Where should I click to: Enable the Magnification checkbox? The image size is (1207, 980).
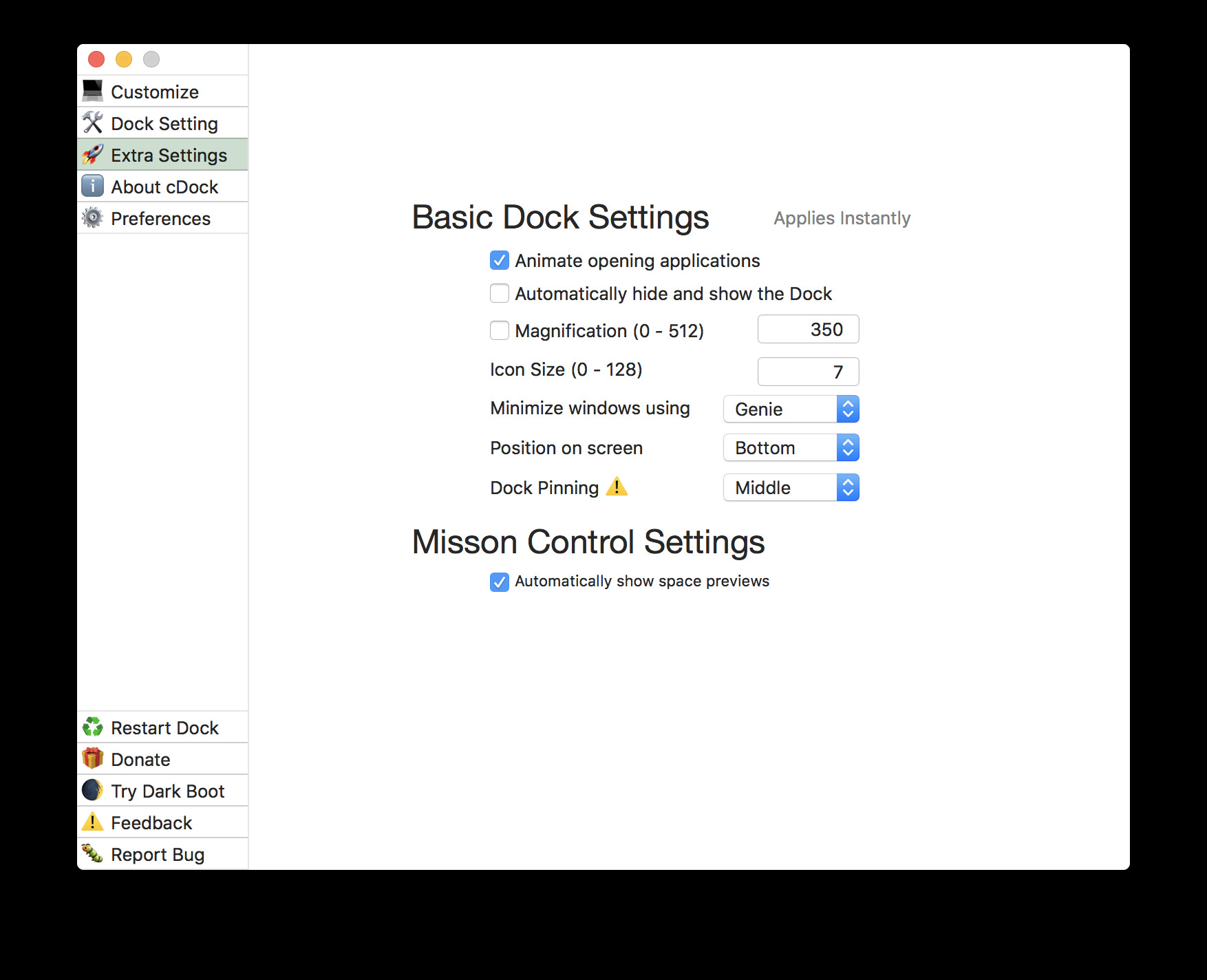[x=500, y=330]
